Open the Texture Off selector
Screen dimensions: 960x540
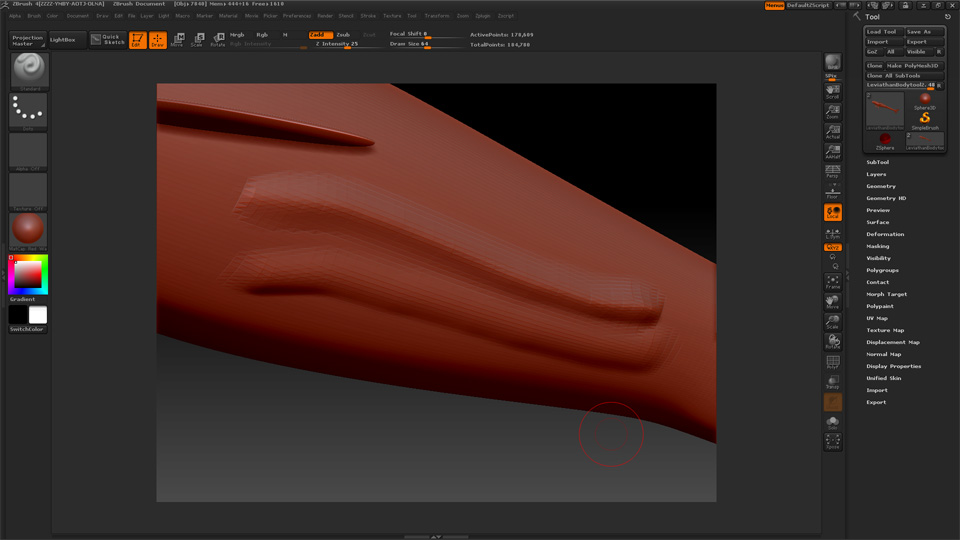tap(29, 192)
